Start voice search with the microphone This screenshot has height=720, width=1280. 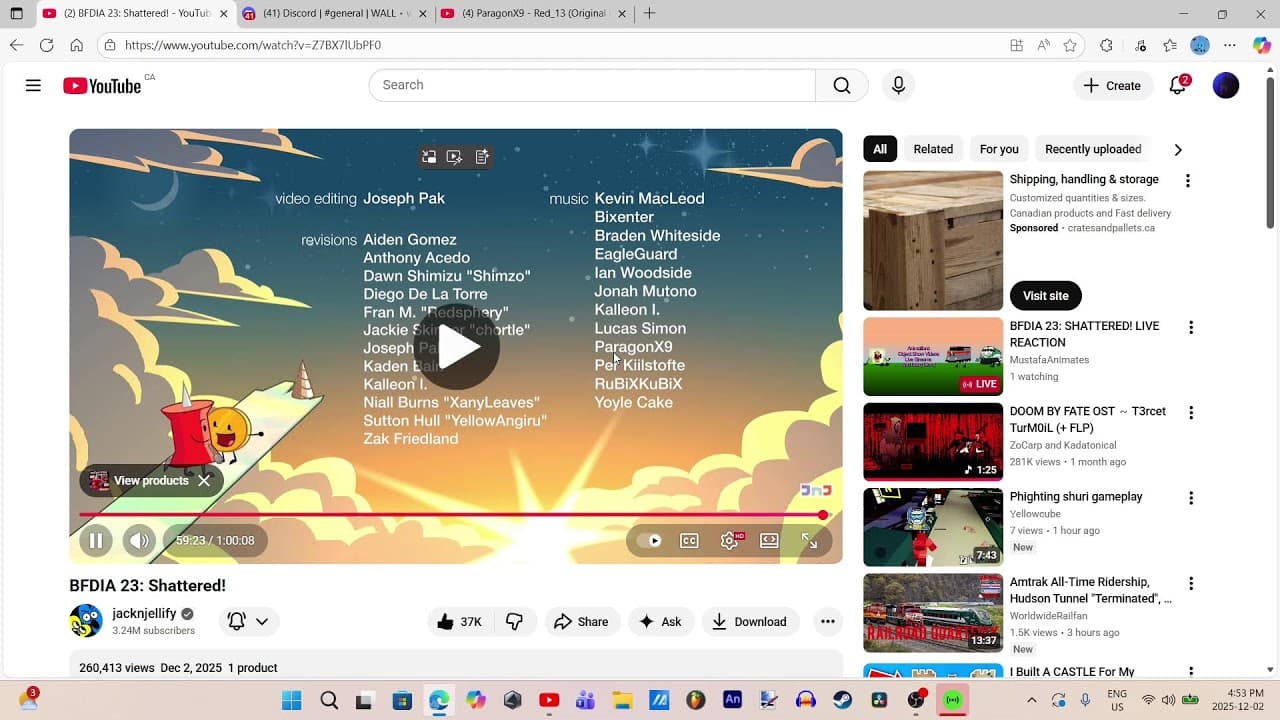(898, 85)
